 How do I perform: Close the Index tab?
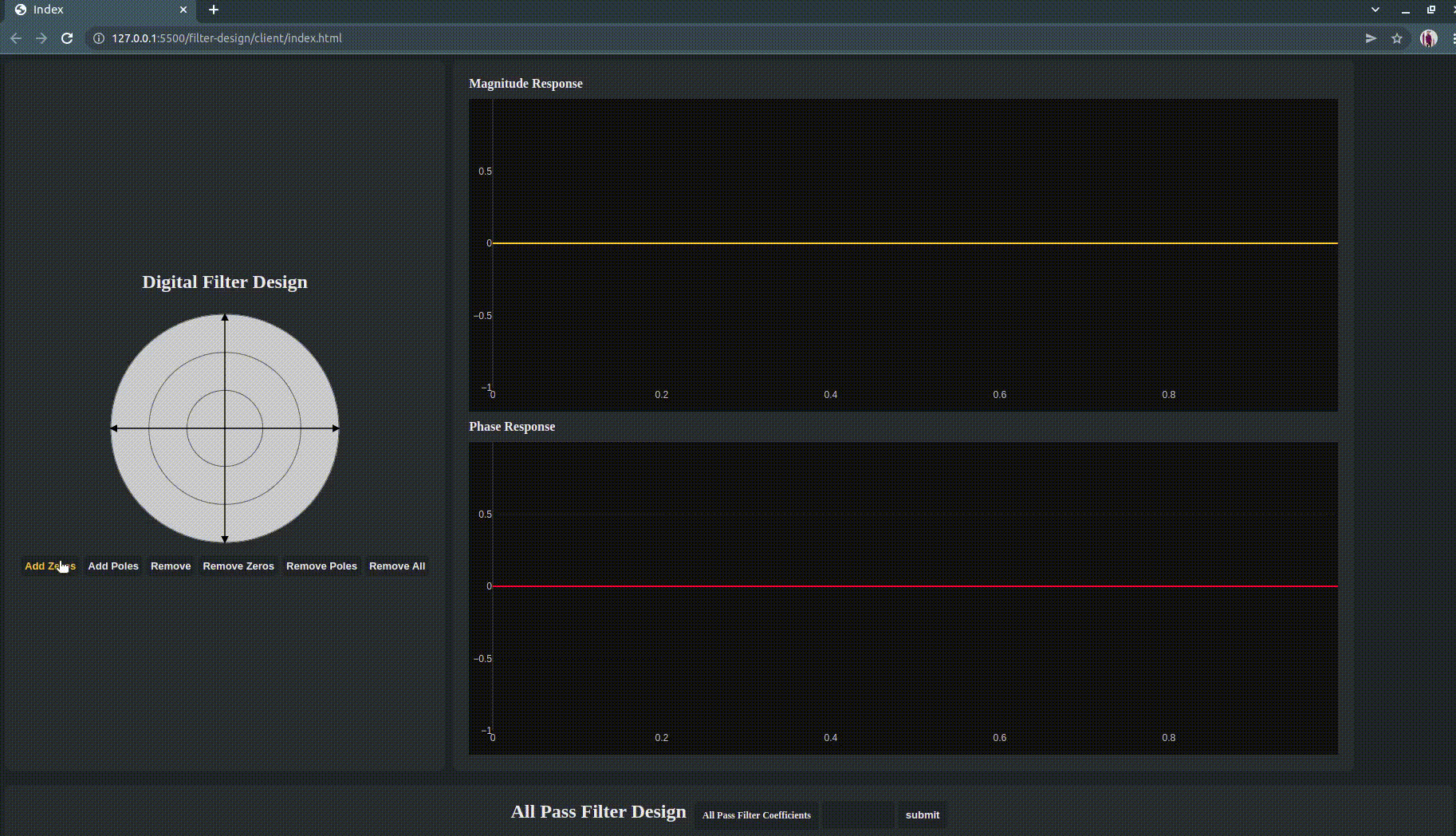[x=183, y=10]
